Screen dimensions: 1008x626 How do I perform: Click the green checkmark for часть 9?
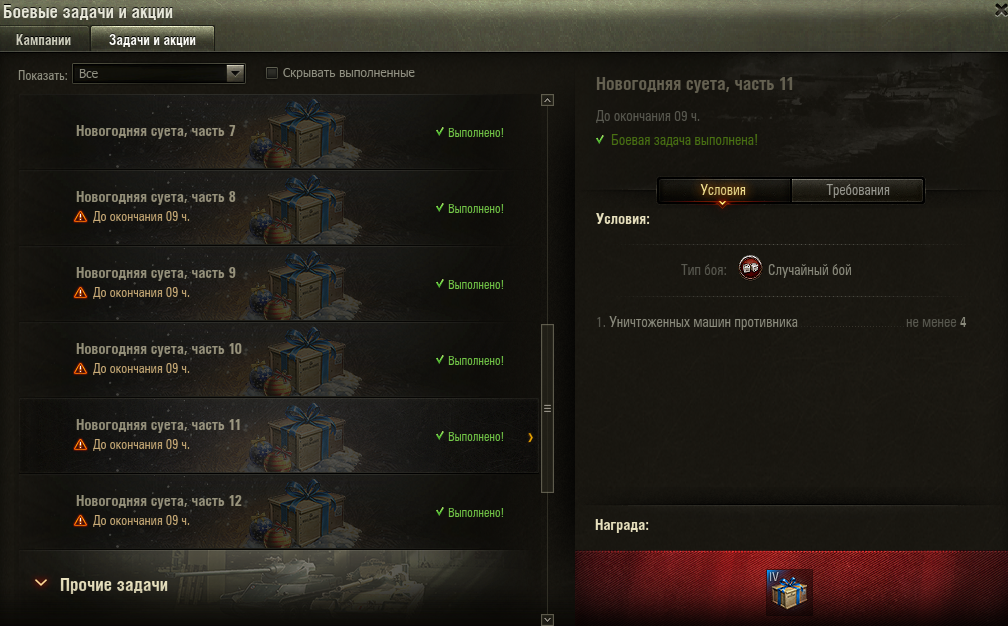440,283
